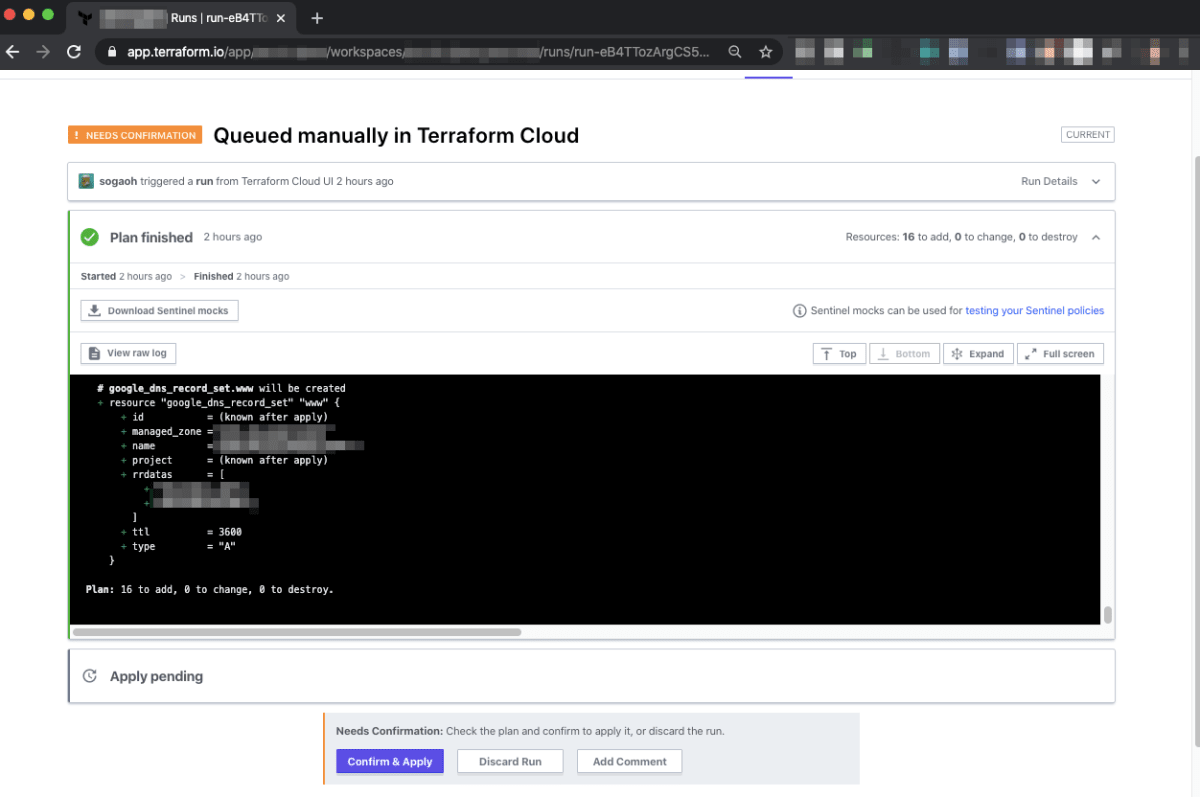This screenshot has height=797, width=1200.
Task: Click Discard Run
Action: click(510, 761)
